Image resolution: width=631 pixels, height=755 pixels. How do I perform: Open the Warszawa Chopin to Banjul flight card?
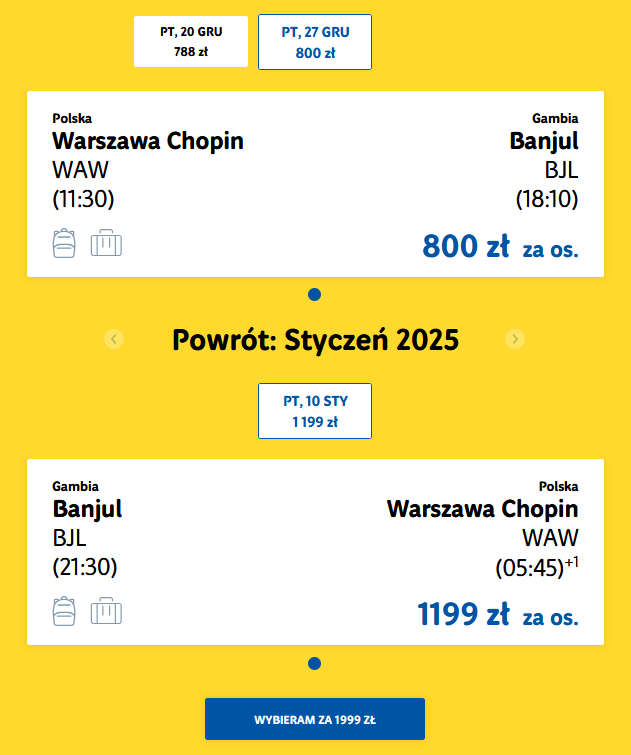316,184
